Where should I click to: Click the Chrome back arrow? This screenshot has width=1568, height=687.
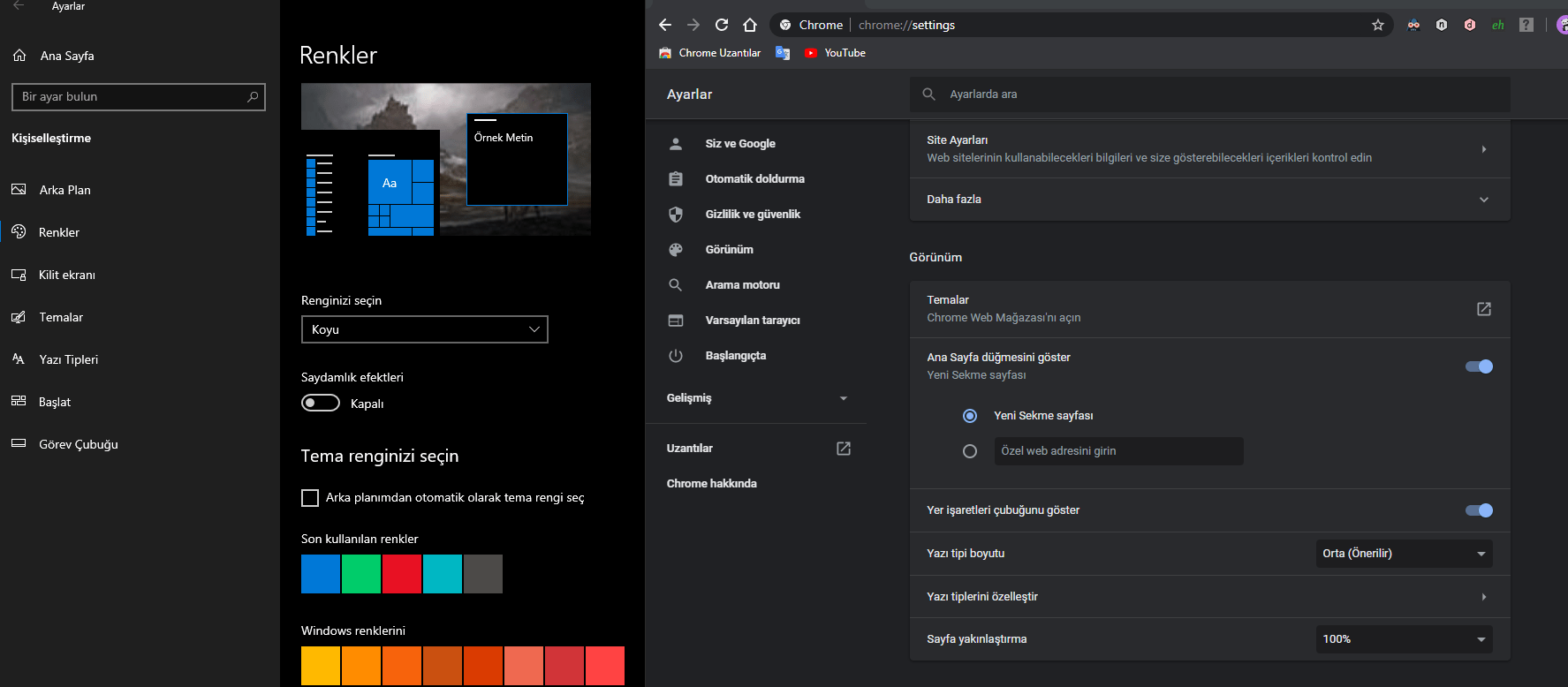click(665, 25)
